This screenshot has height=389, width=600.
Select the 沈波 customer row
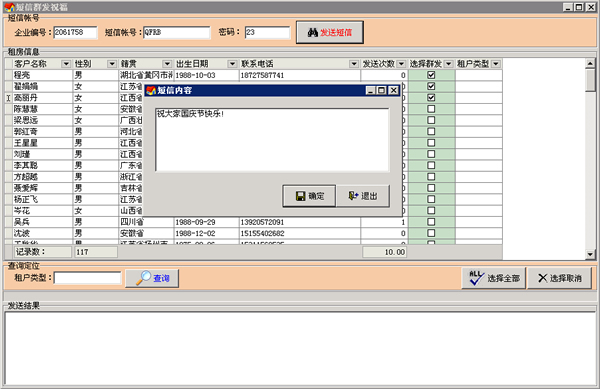tap(253, 233)
